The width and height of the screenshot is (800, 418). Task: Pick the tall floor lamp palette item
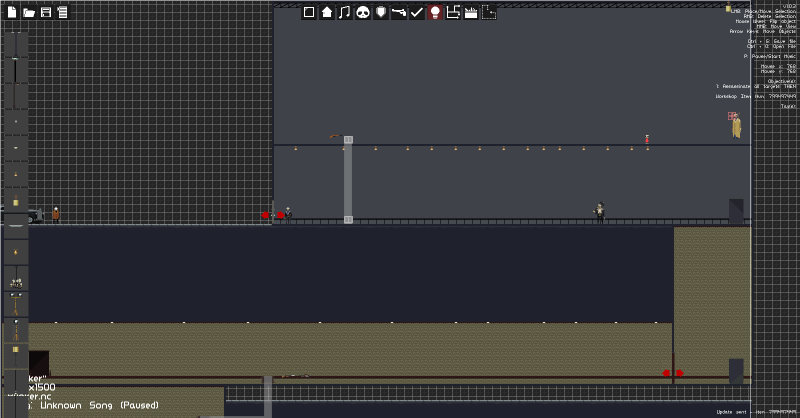tap(16, 305)
